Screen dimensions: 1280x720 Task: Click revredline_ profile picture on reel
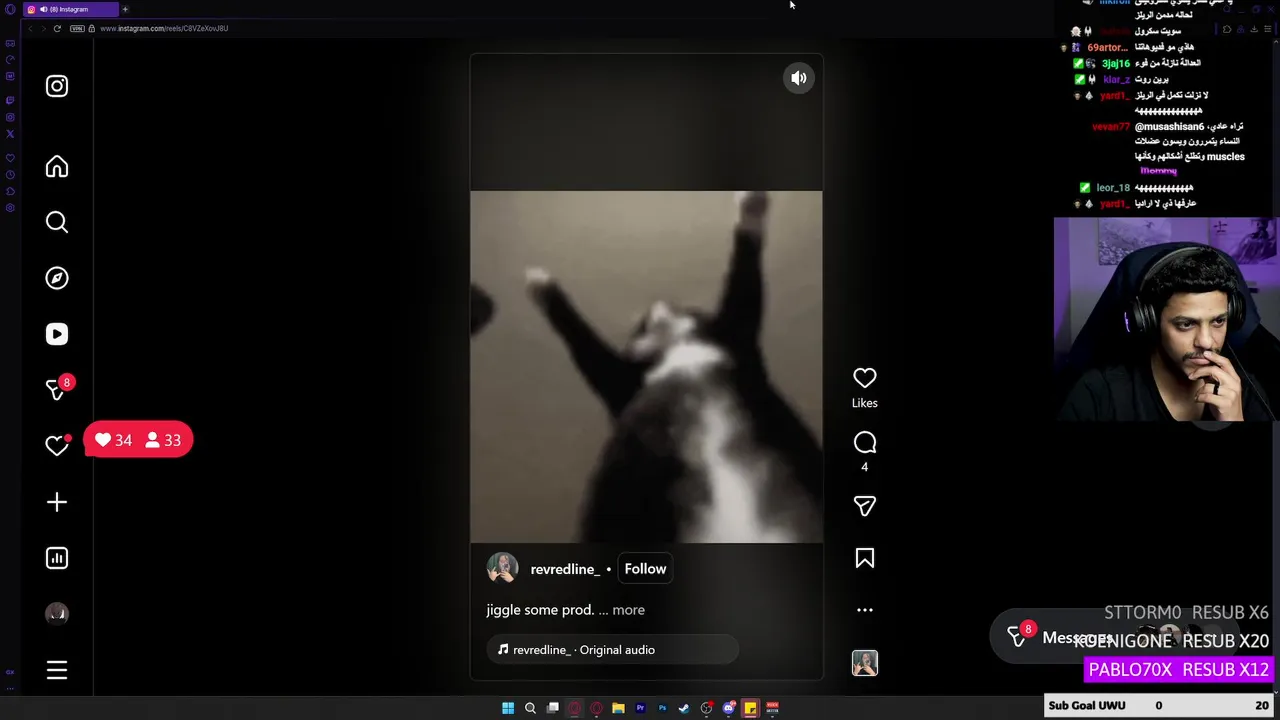pos(503,568)
